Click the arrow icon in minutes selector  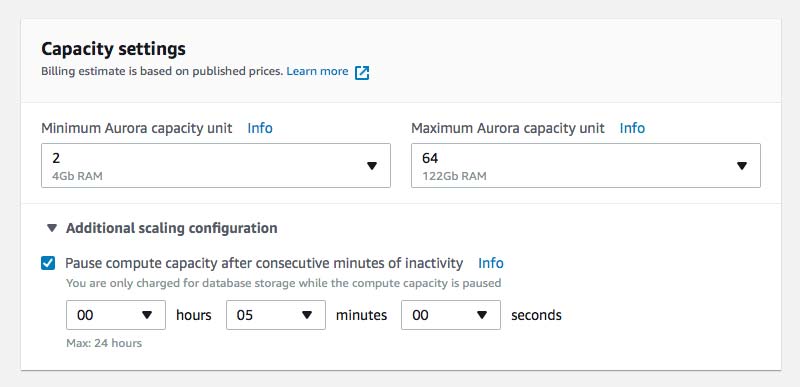pyautogui.click(x=307, y=315)
